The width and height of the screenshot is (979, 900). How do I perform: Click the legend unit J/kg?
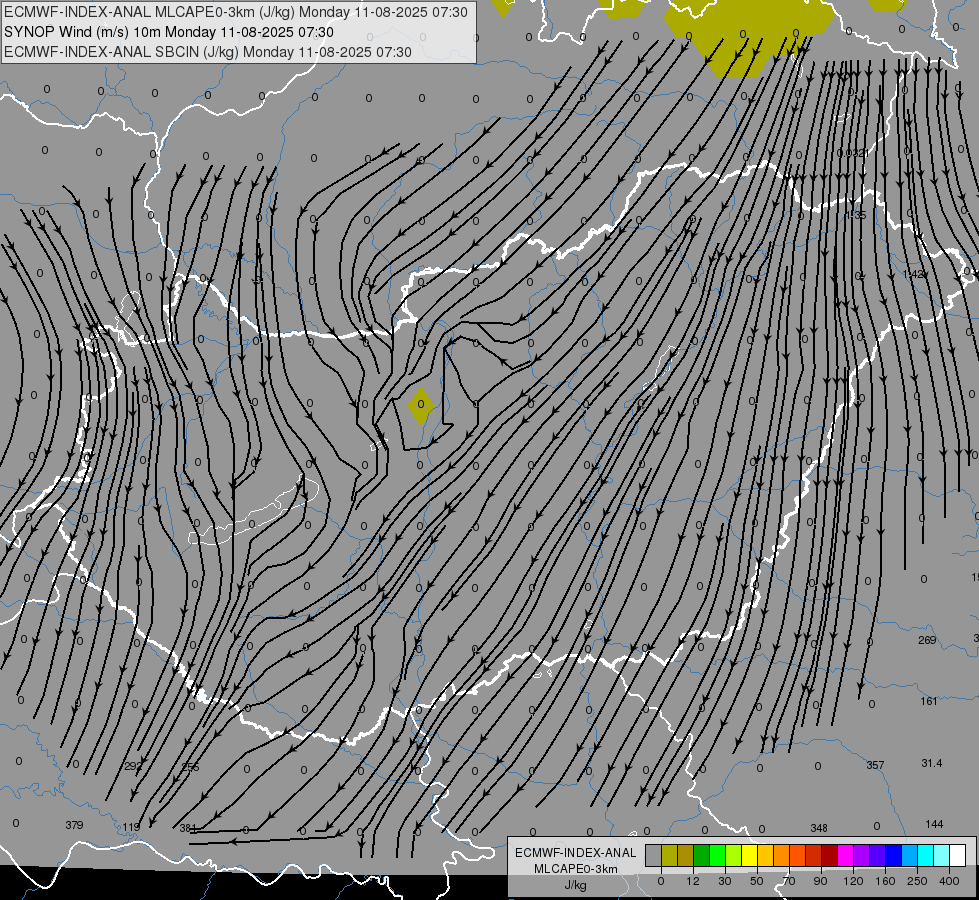point(575,885)
